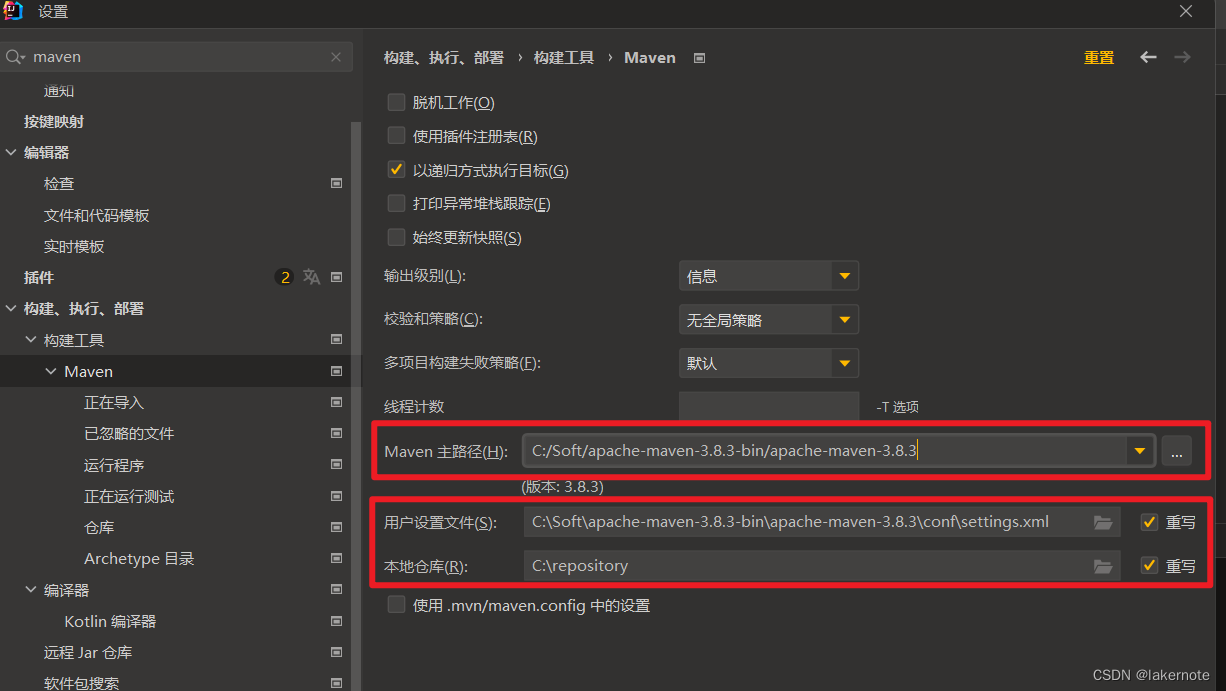This screenshot has width=1226, height=691.
Task: Click the 用户设置文件 path field
Action: (821, 522)
